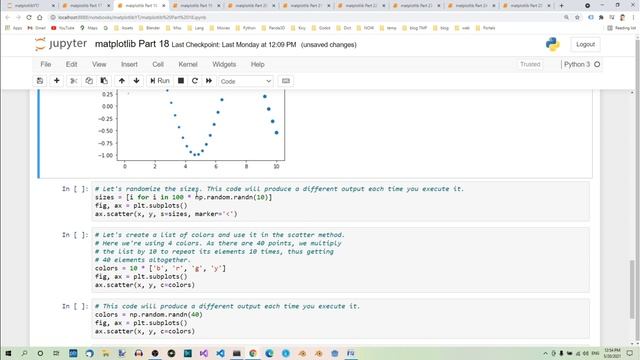Switch to Chrome in the taskbar

click(253, 353)
